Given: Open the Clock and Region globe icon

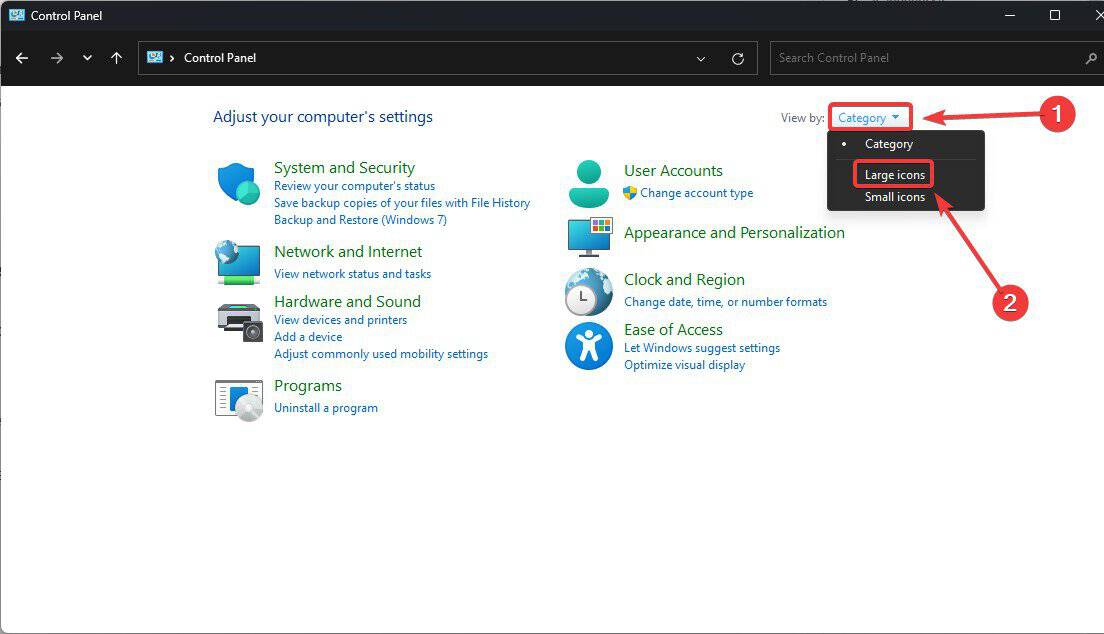Looking at the screenshot, I should coord(589,292).
